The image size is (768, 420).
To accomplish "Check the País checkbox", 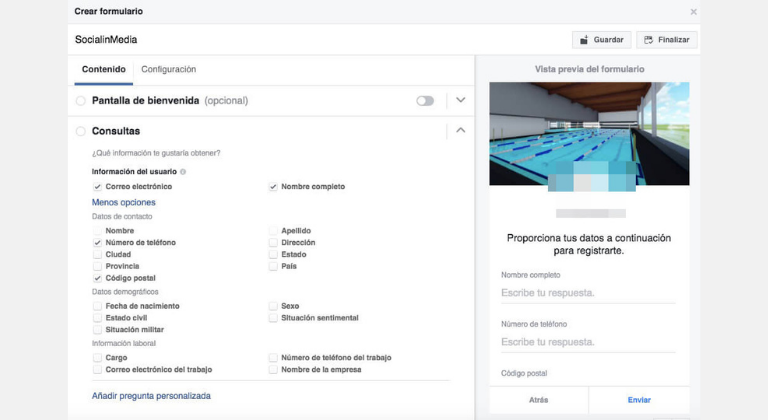I will (x=273, y=266).
